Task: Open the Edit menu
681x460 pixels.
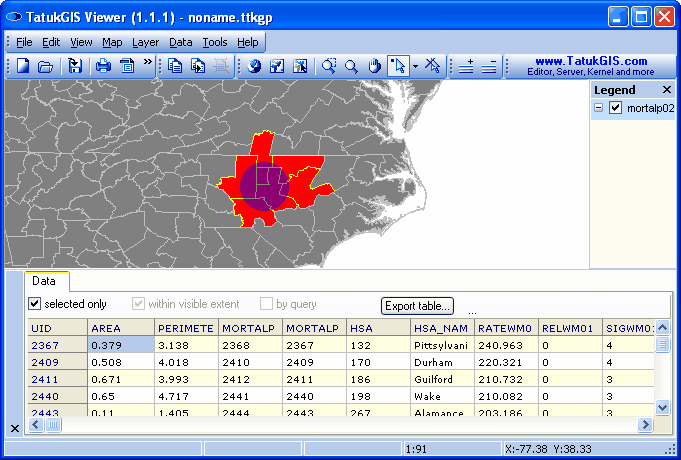Action: [x=51, y=42]
